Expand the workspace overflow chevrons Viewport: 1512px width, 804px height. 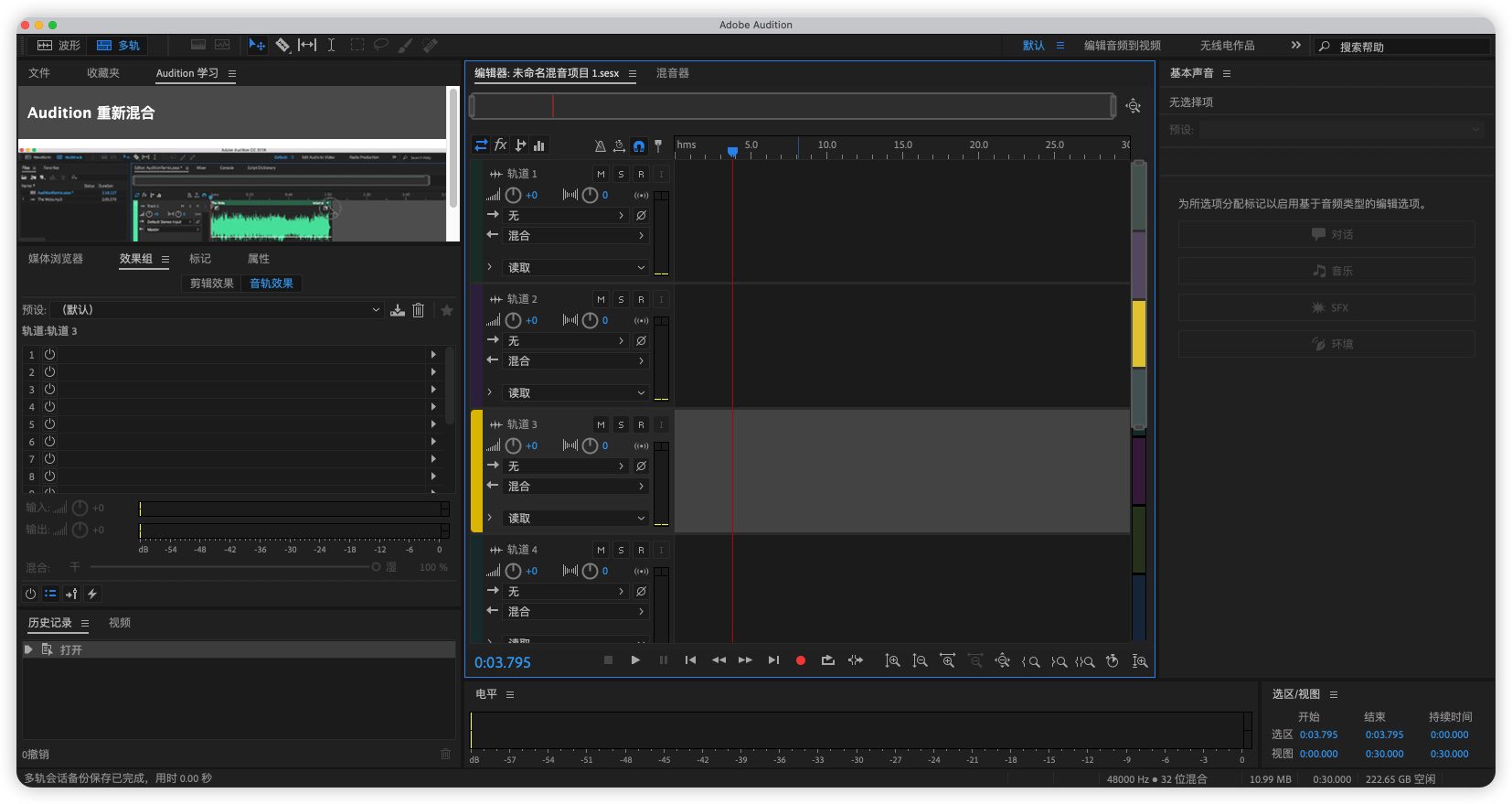pos(1295,45)
